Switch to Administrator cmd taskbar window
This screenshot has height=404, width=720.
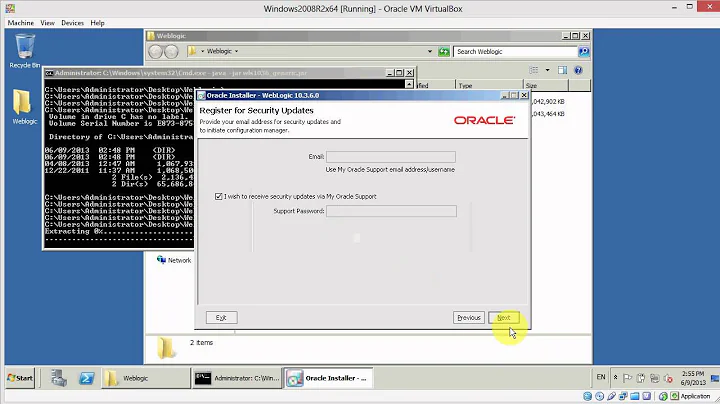pos(237,378)
